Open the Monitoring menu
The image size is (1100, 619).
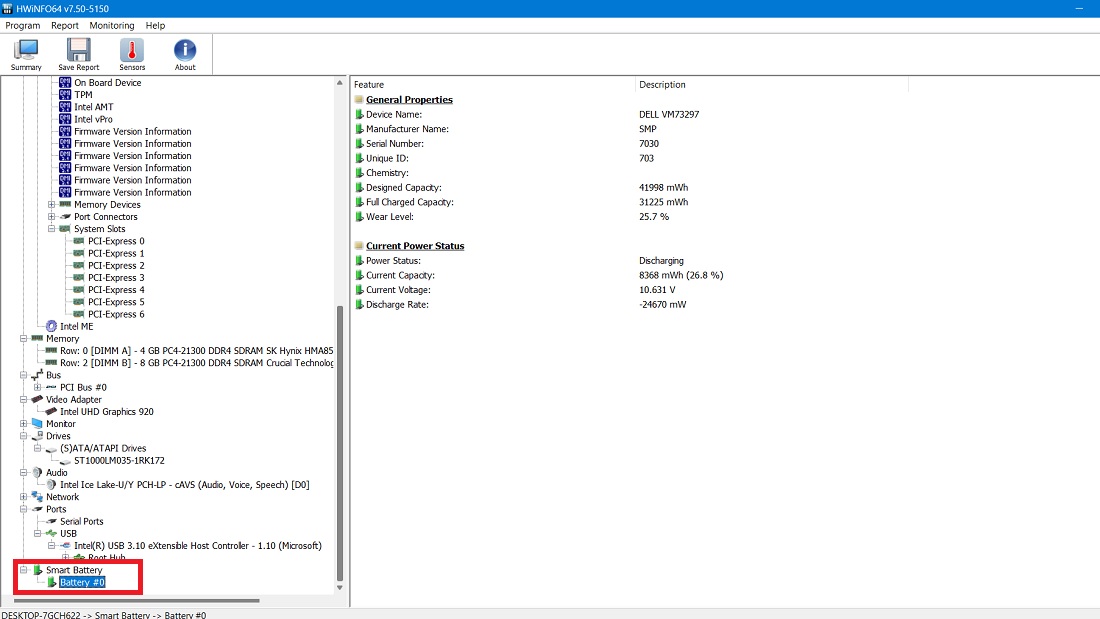click(x=111, y=25)
